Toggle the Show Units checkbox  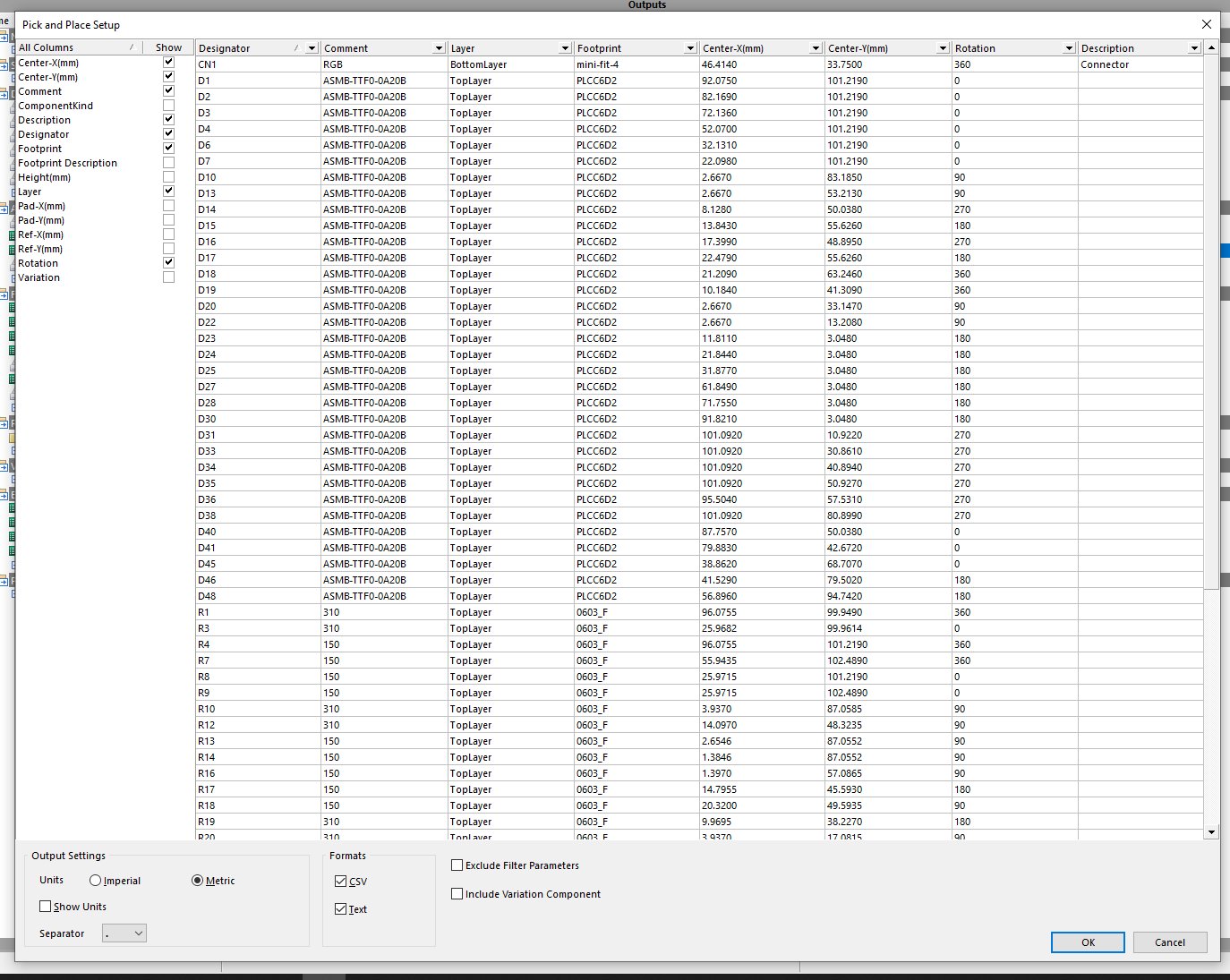(45, 907)
